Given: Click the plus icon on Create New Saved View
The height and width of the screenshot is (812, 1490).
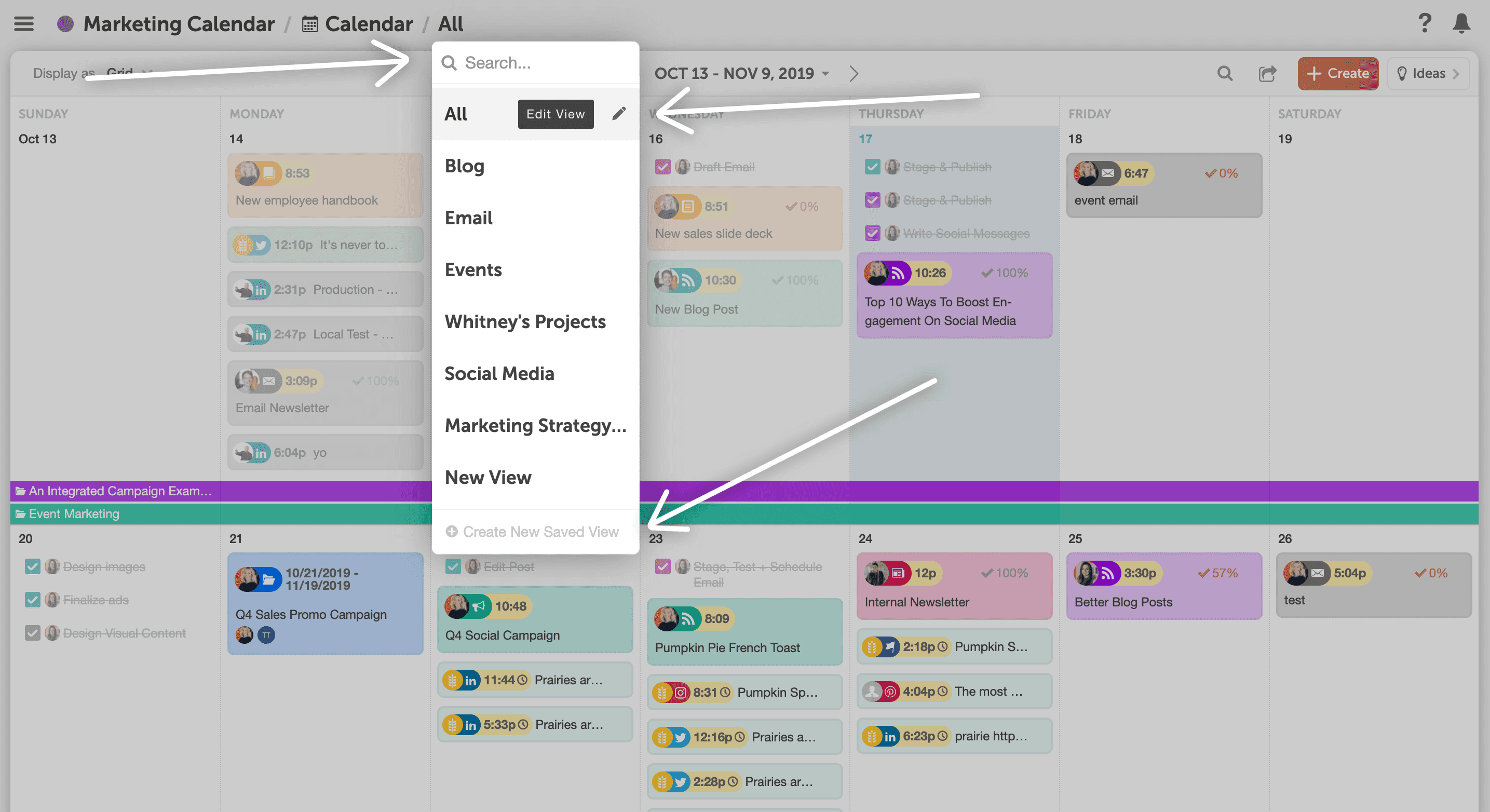Looking at the screenshot, I should click(x=452, y=531).
